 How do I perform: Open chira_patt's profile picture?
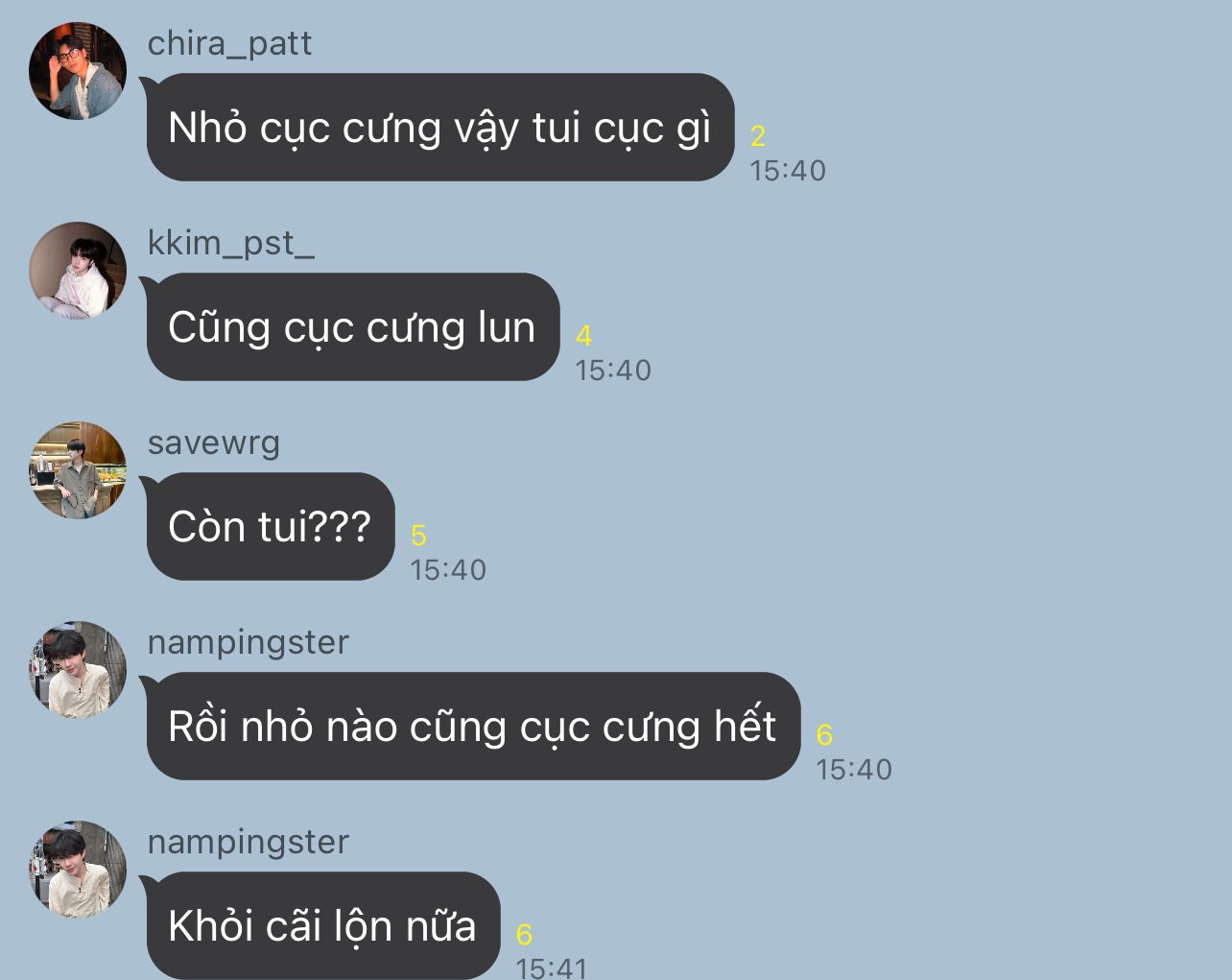point(78,71)
